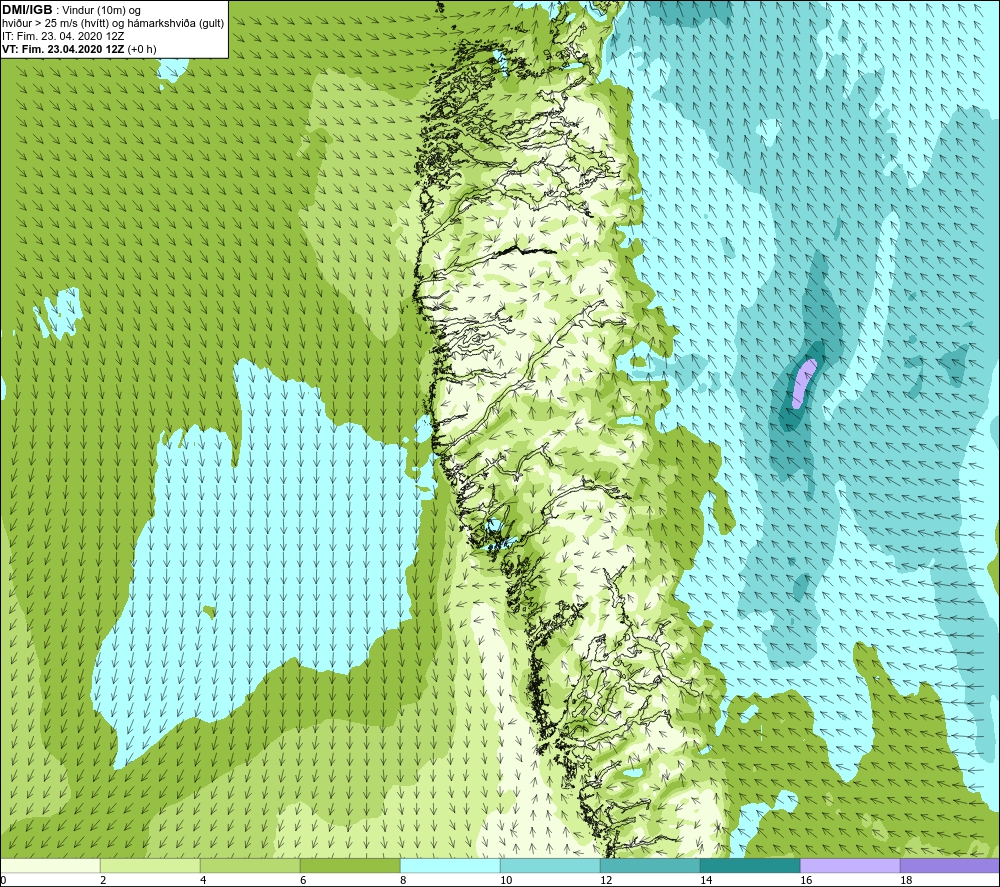Viewport: 1000px width, 887px height.
Task: Click the legend tick label '18'
Action: click(906, 881)
